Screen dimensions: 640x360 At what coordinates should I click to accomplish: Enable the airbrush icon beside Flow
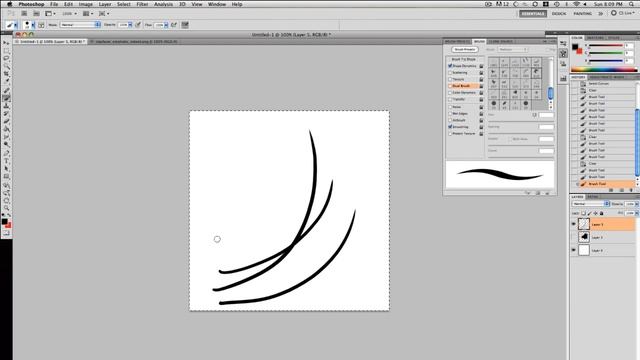174,25
